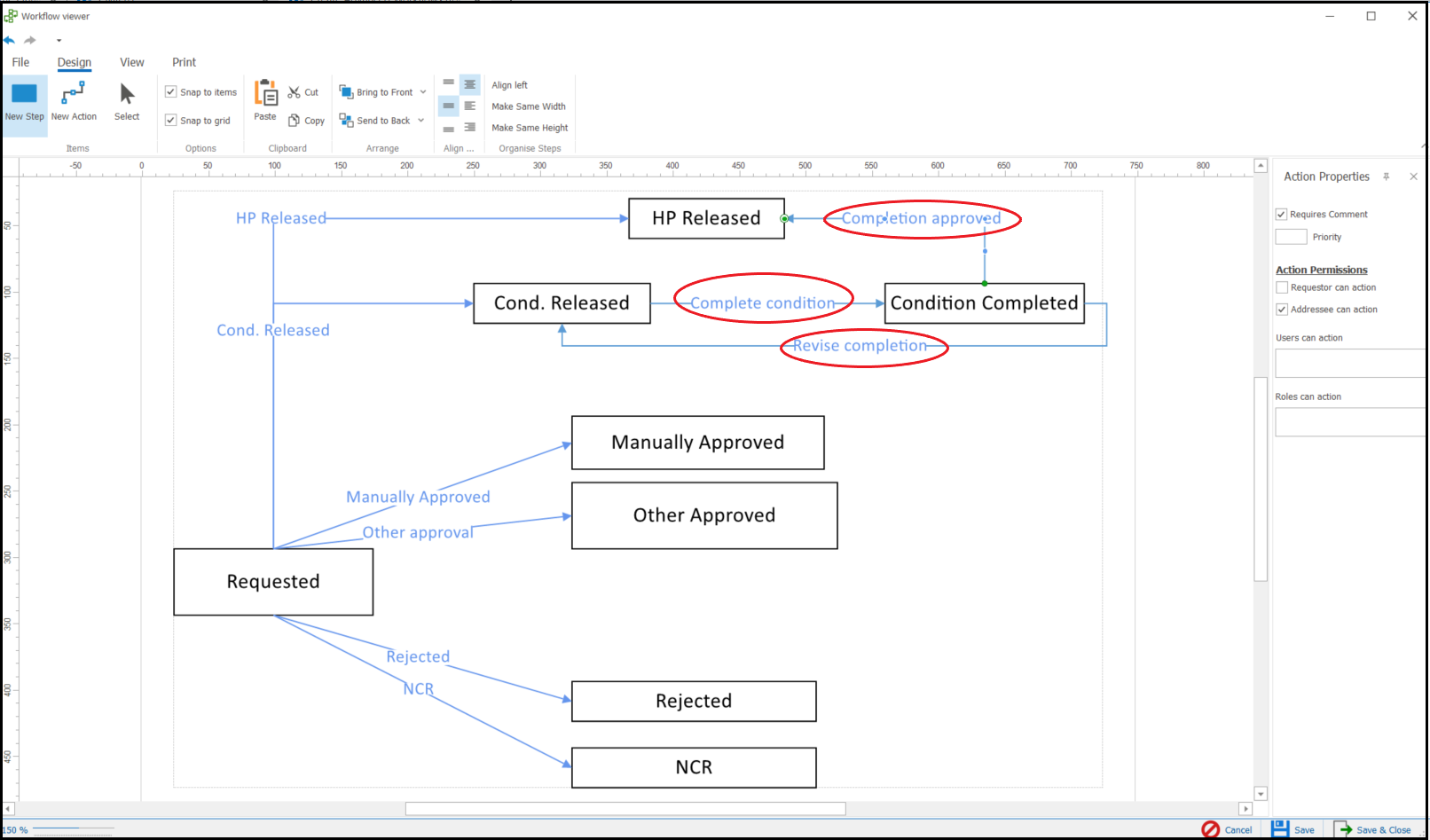Click the Bring to Front icon
This screenshot has height=840, width=1430.
[346, 91]
